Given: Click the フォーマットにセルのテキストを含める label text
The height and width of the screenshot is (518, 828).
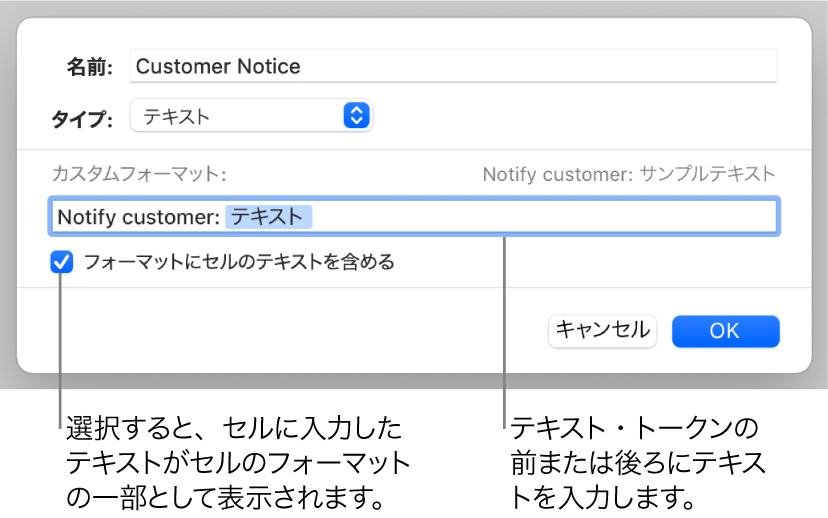Looking at the screenshot, I should coord(239,262).
